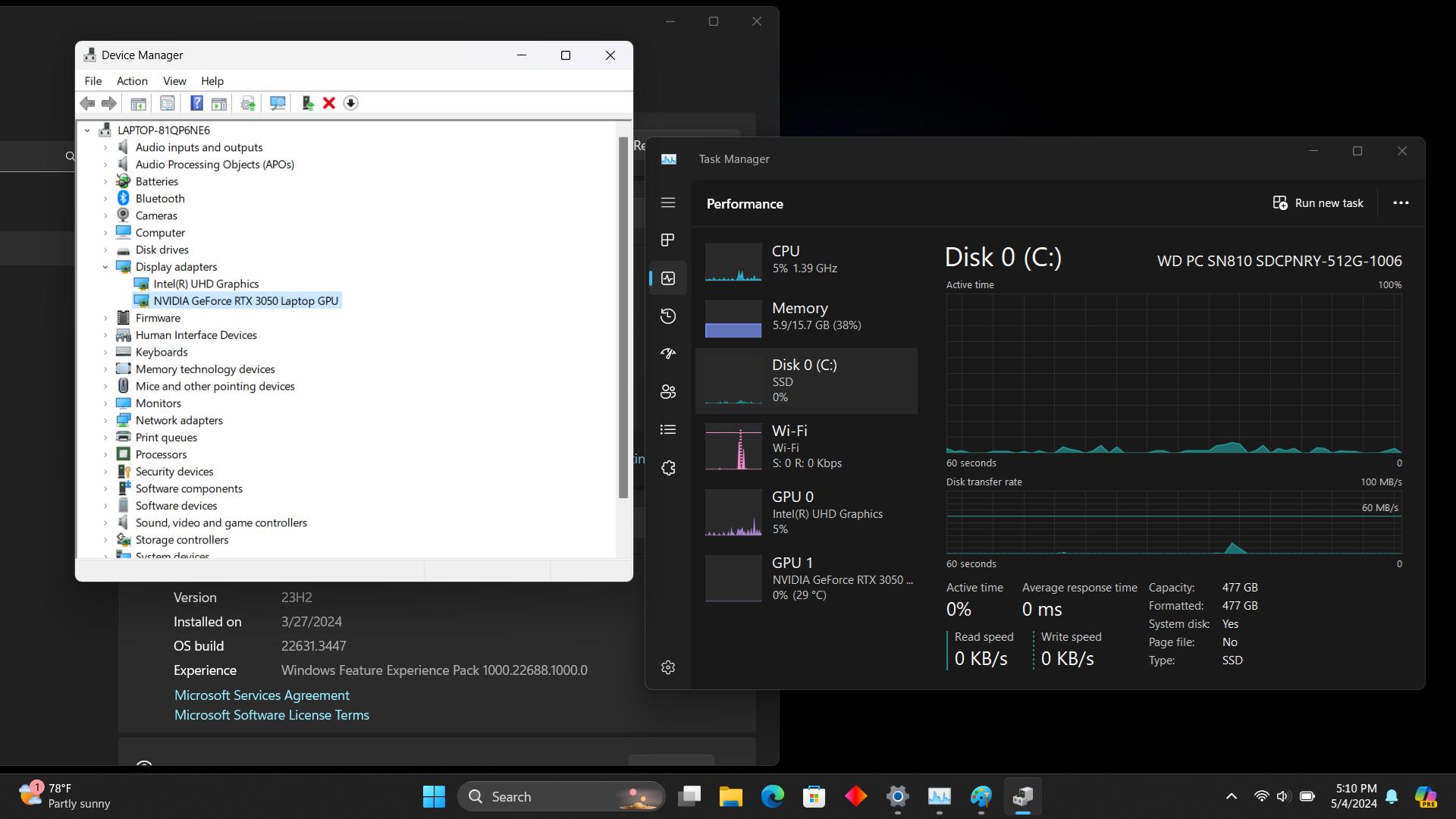This screenshot has width=1456, height=819.
Task: Open File Explorer from the taskbar
Action: click(730, 796)
